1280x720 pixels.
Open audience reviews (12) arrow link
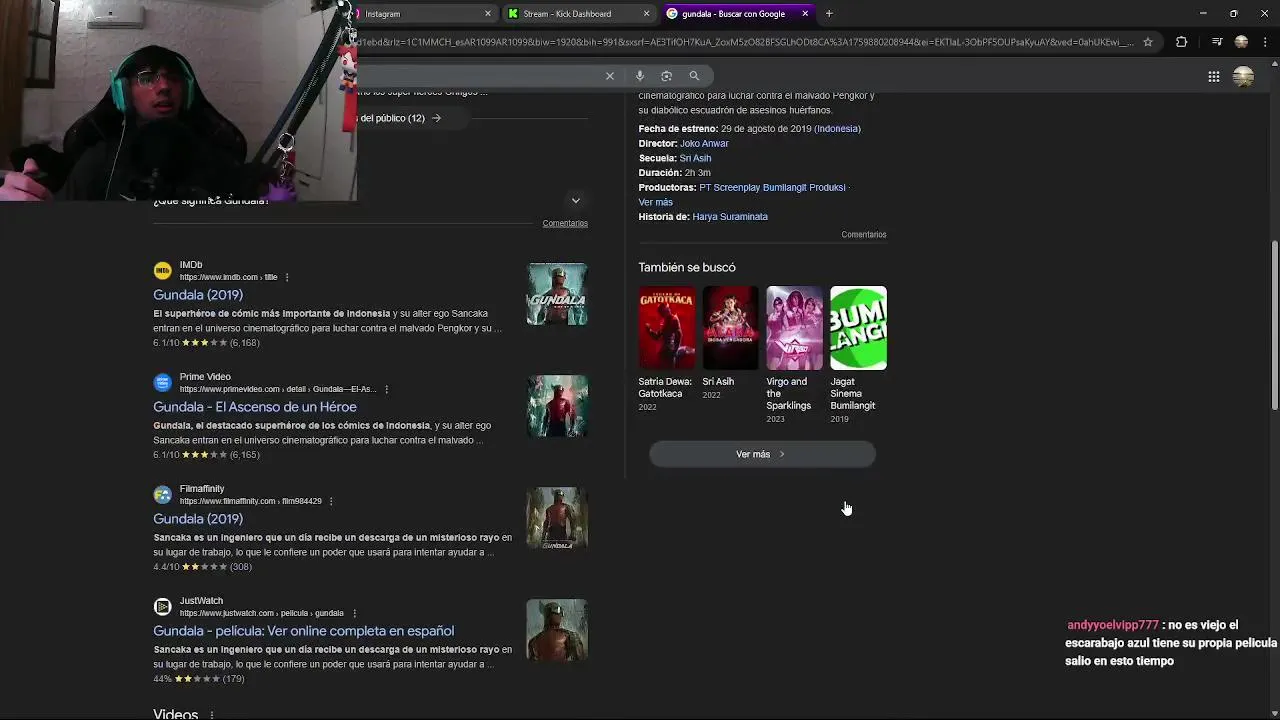coord(436,118)
